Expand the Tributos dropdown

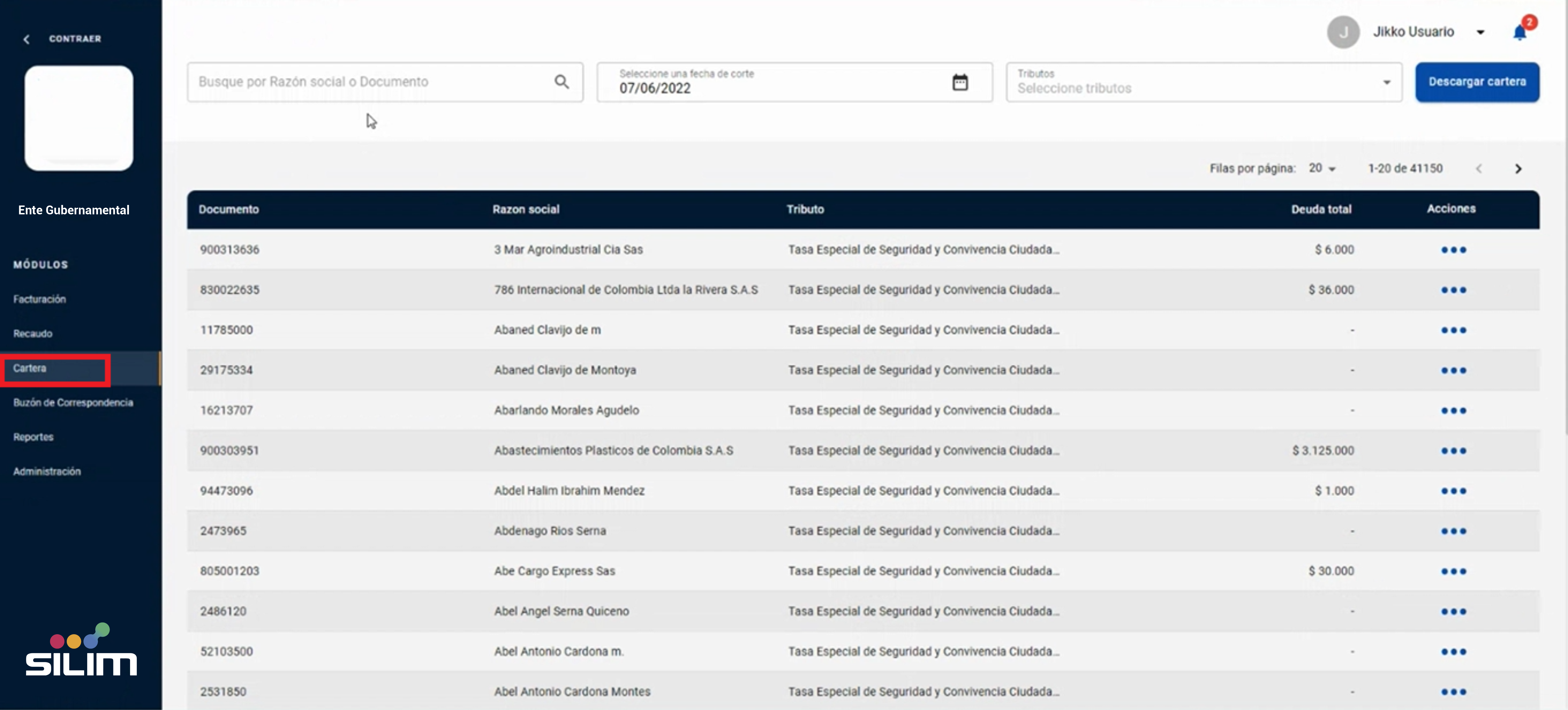pos(1386,82)
